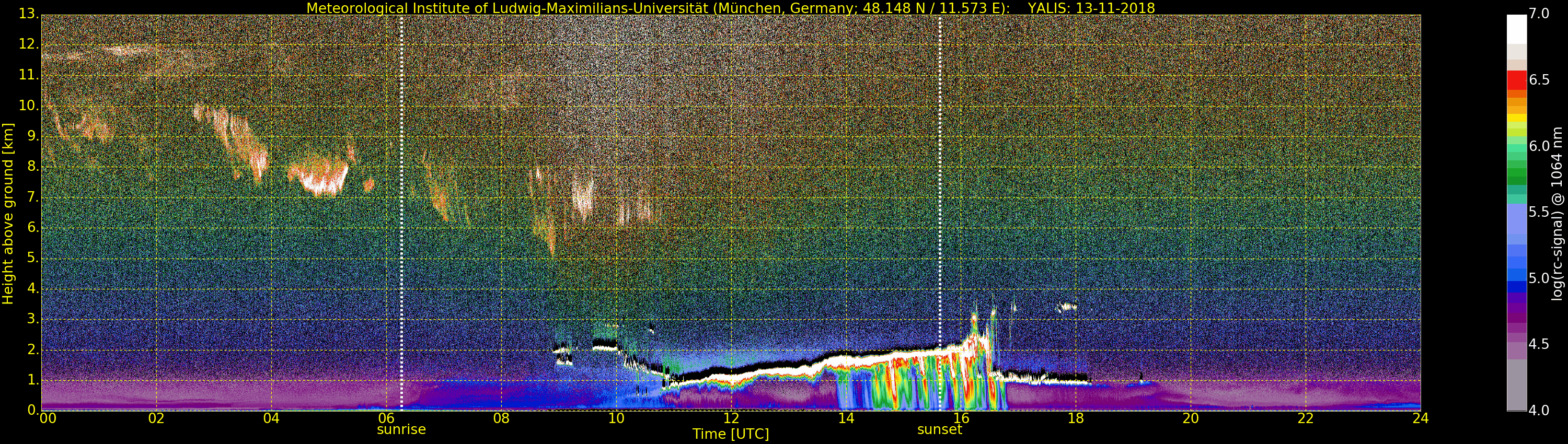Click the 5. height tick label
This screenshot has height=444, width=1568.
coord(32,258)
